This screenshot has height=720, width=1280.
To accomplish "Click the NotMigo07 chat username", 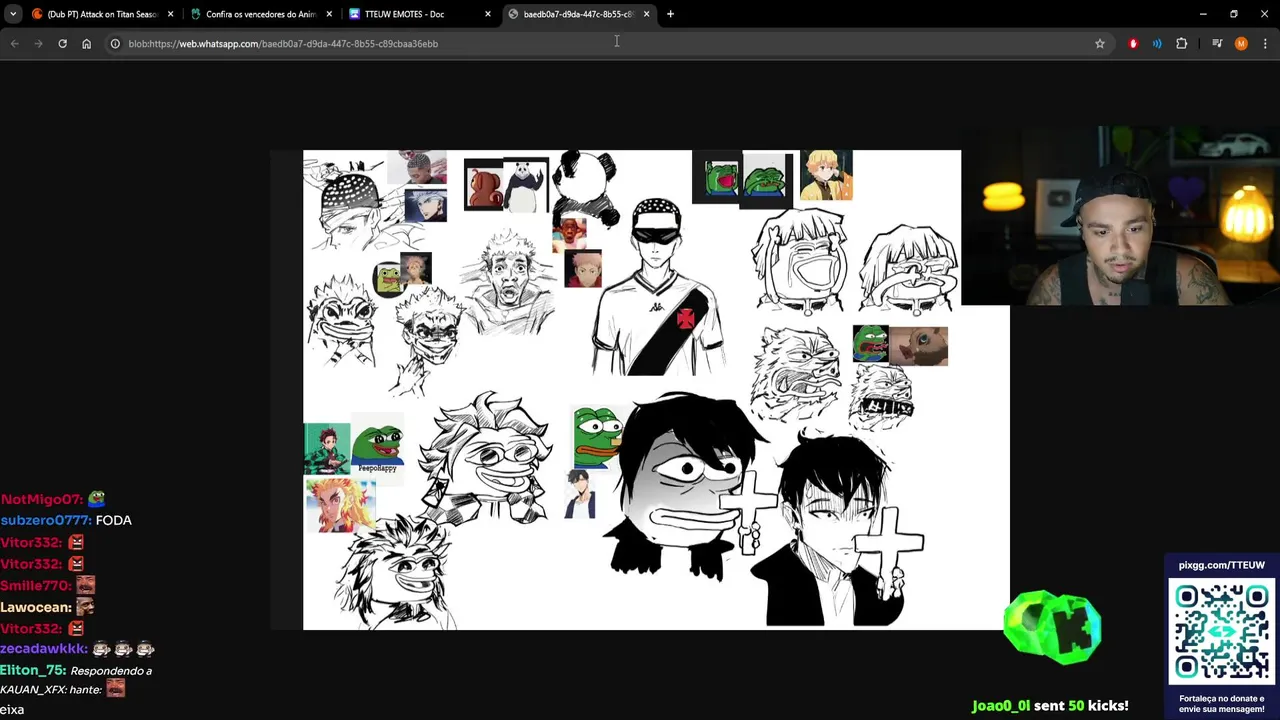I will [x=42, y=499].
